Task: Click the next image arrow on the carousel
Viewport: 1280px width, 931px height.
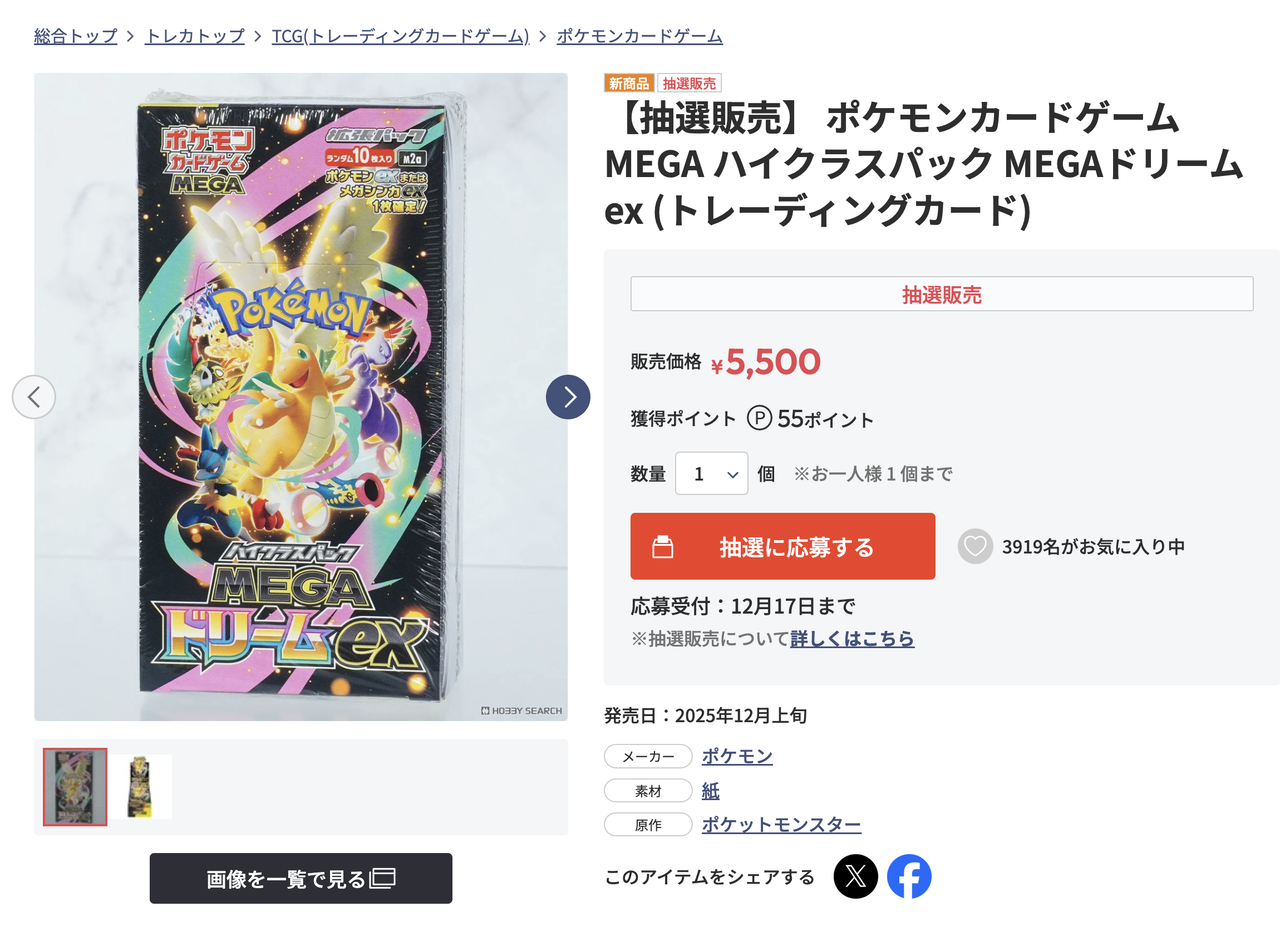Action: click(568, 397)
